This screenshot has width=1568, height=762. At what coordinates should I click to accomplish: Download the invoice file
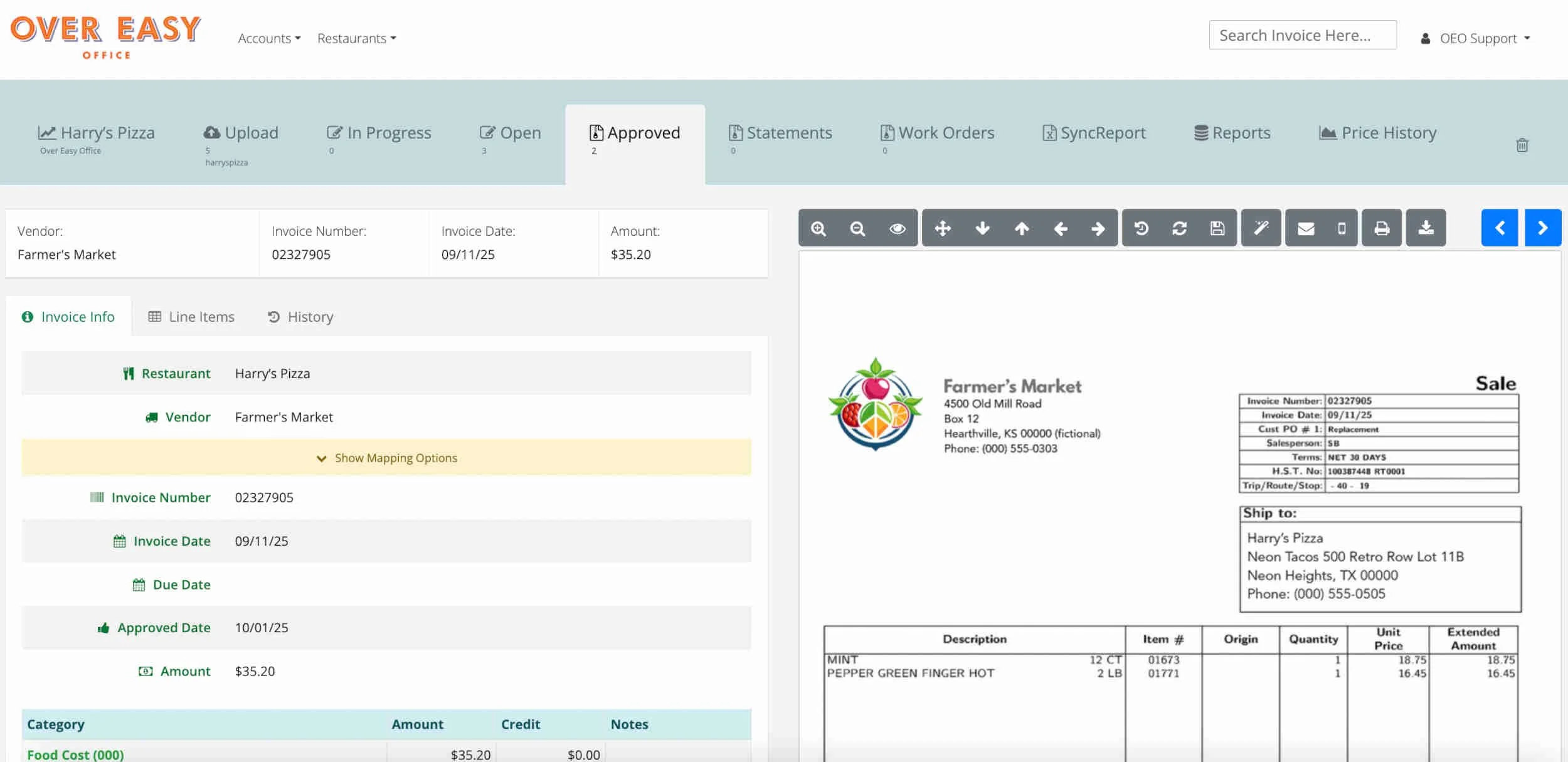pyautogui.click(x=1426, y=228)
